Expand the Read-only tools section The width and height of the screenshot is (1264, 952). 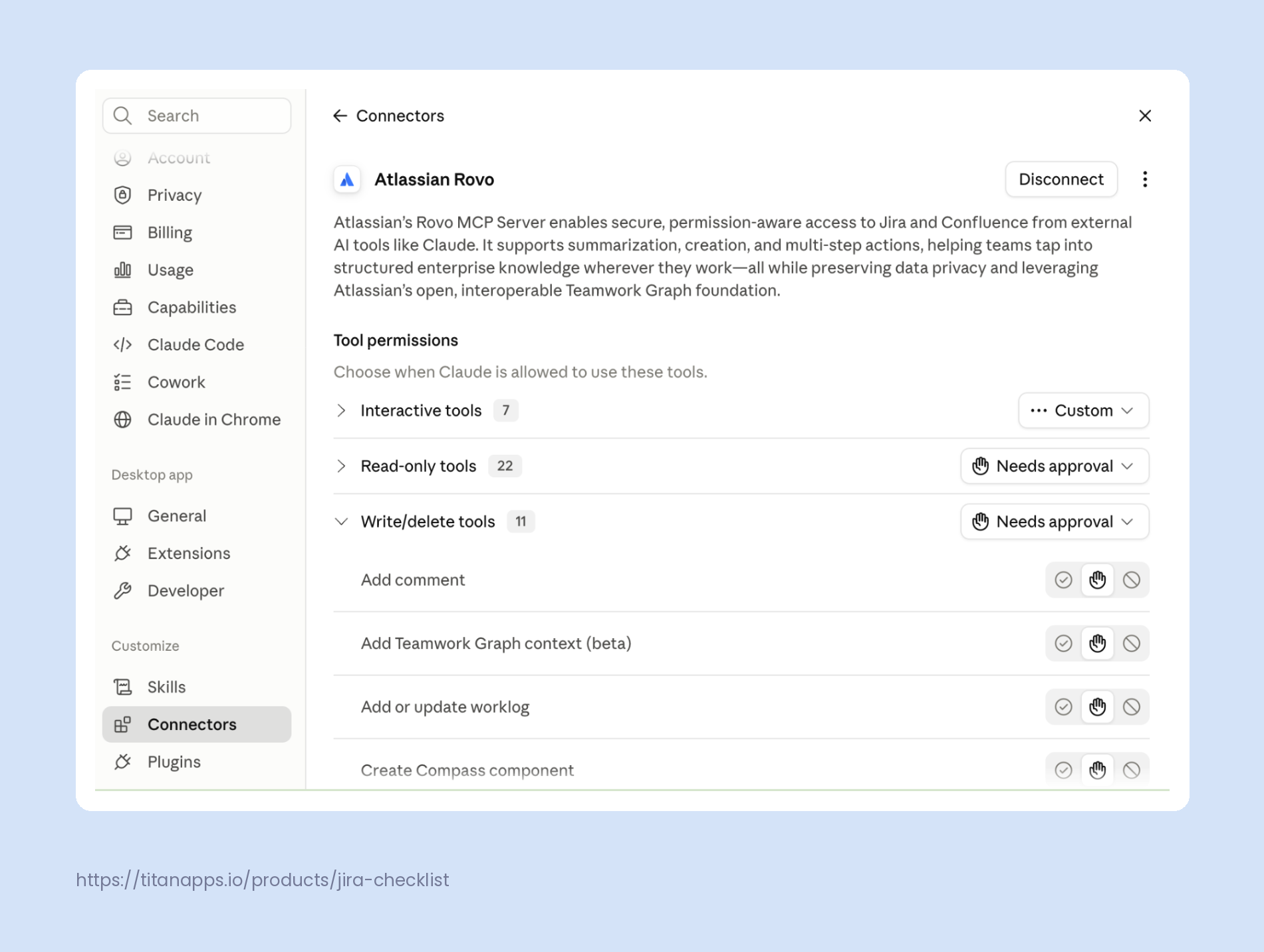click(341, 466)
